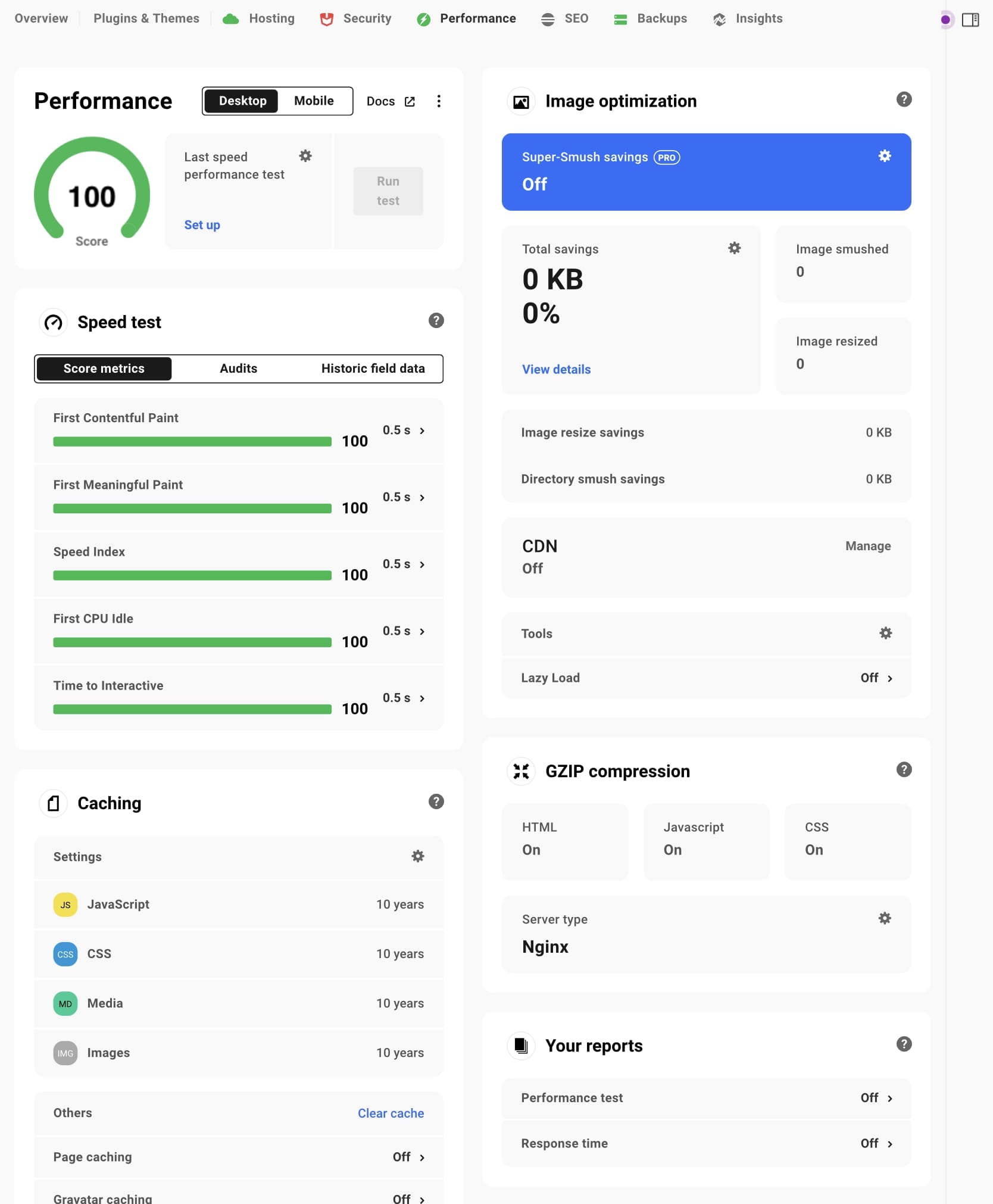
Task: Click Clear cache link
Action: tap(391, 1113)
